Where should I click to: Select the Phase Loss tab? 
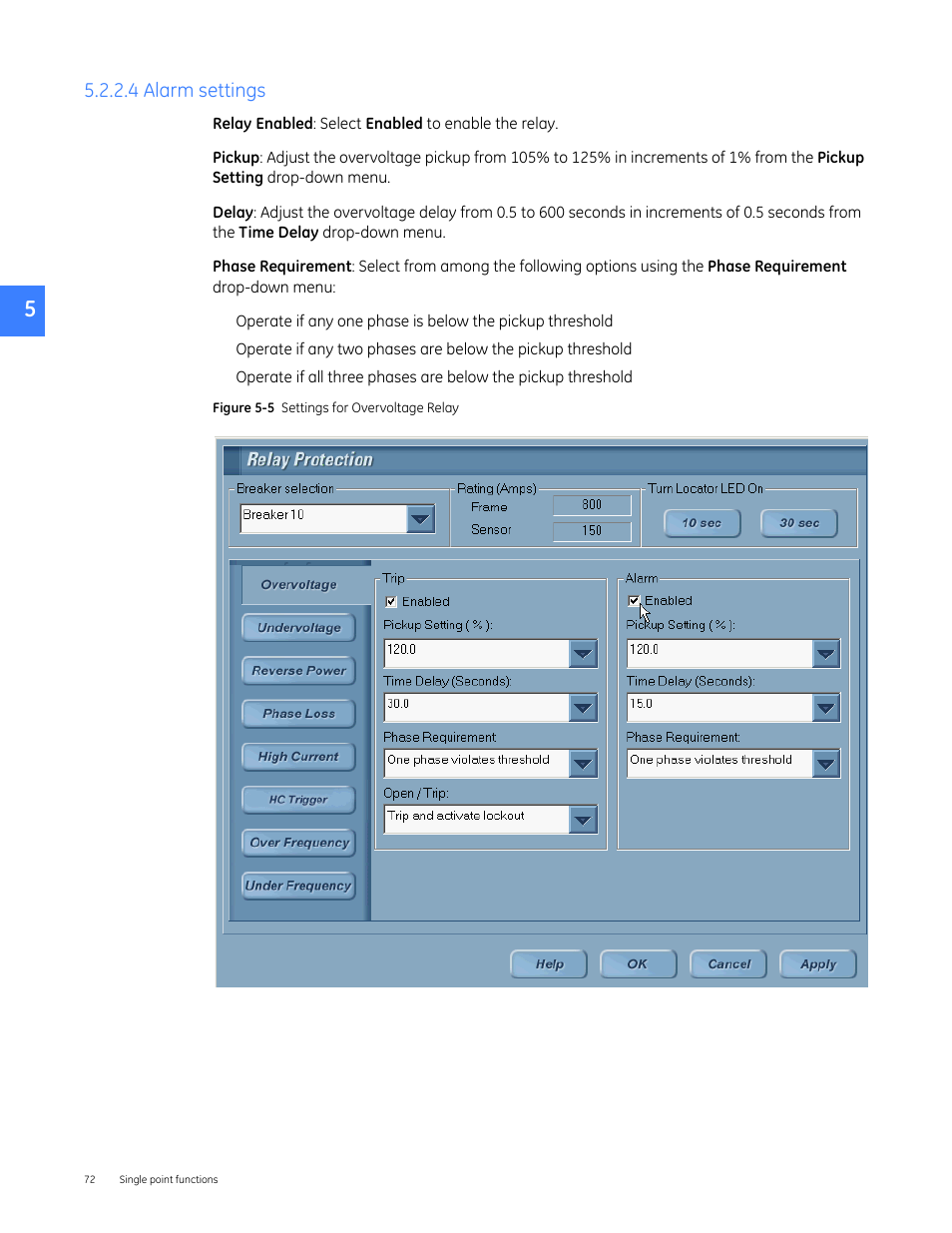(x=299, y=714)
